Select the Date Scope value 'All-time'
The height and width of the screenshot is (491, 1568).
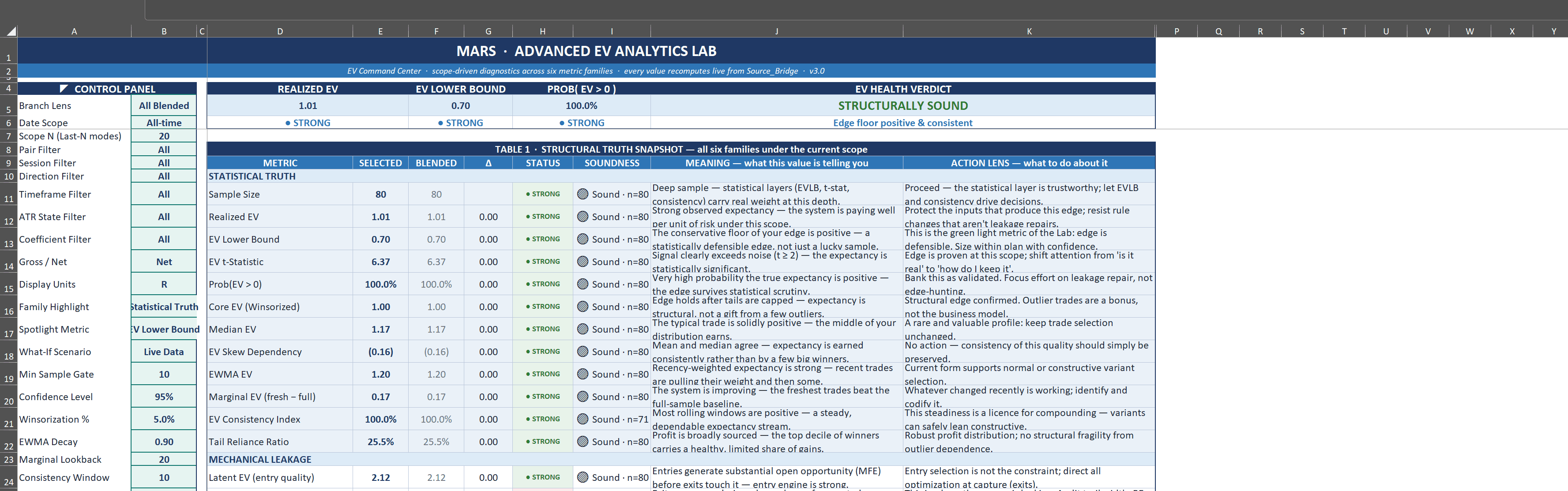164,123
